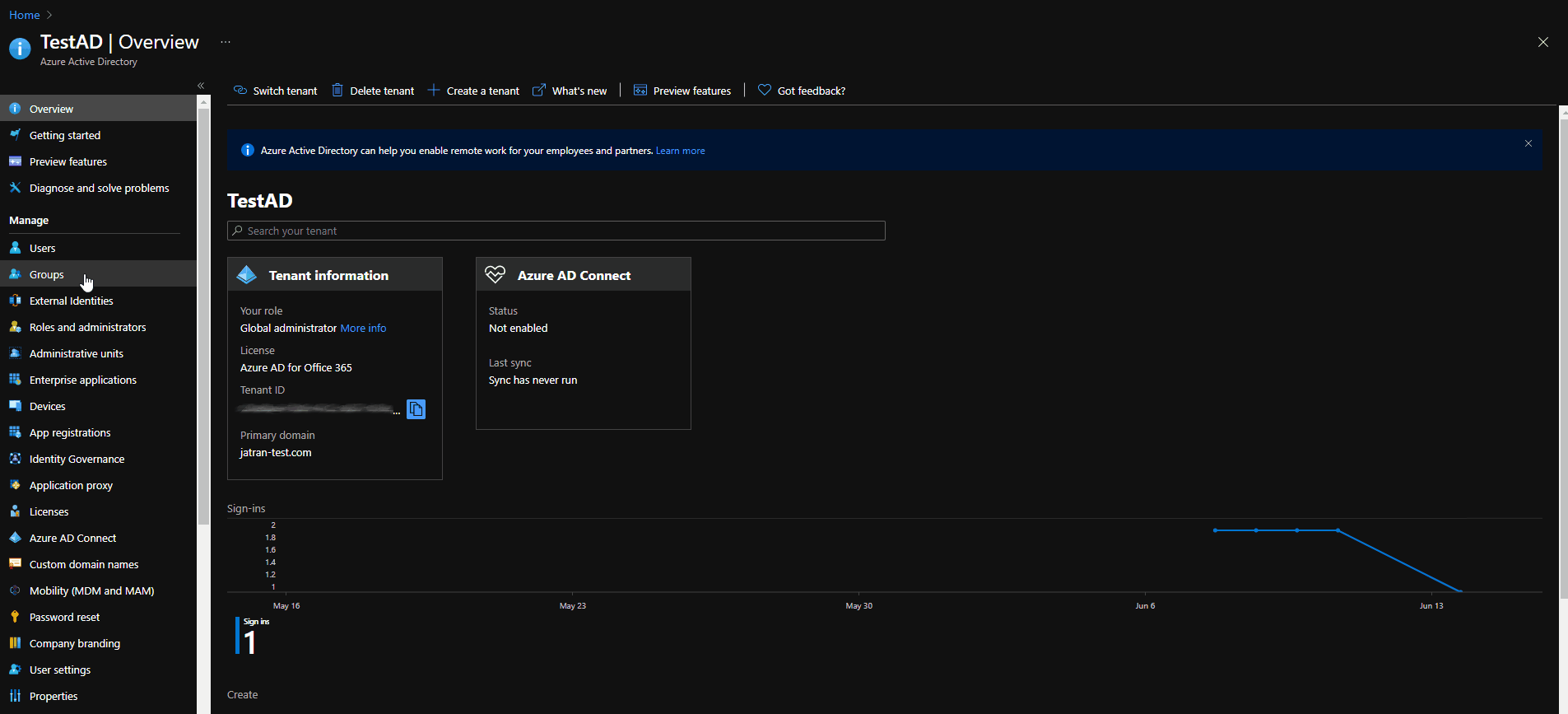This screenshot has width=1568, height=714.
Task: Click the Users person icon
Action: (x=15, y=248)
